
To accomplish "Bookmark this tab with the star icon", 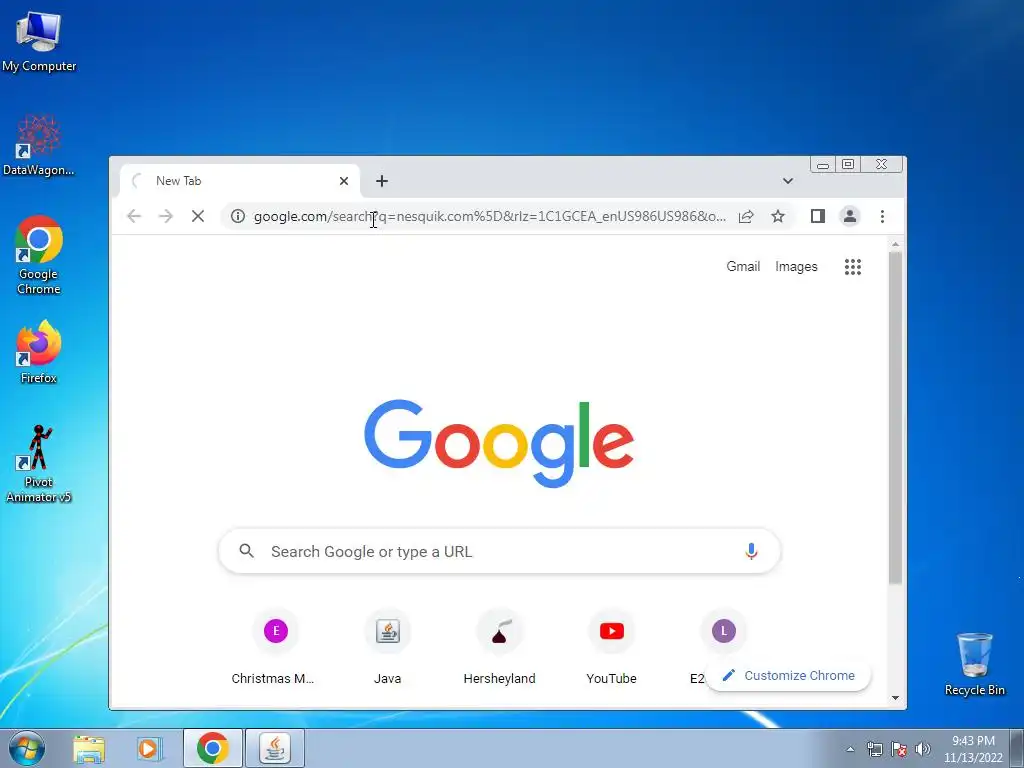I will 778,216.
